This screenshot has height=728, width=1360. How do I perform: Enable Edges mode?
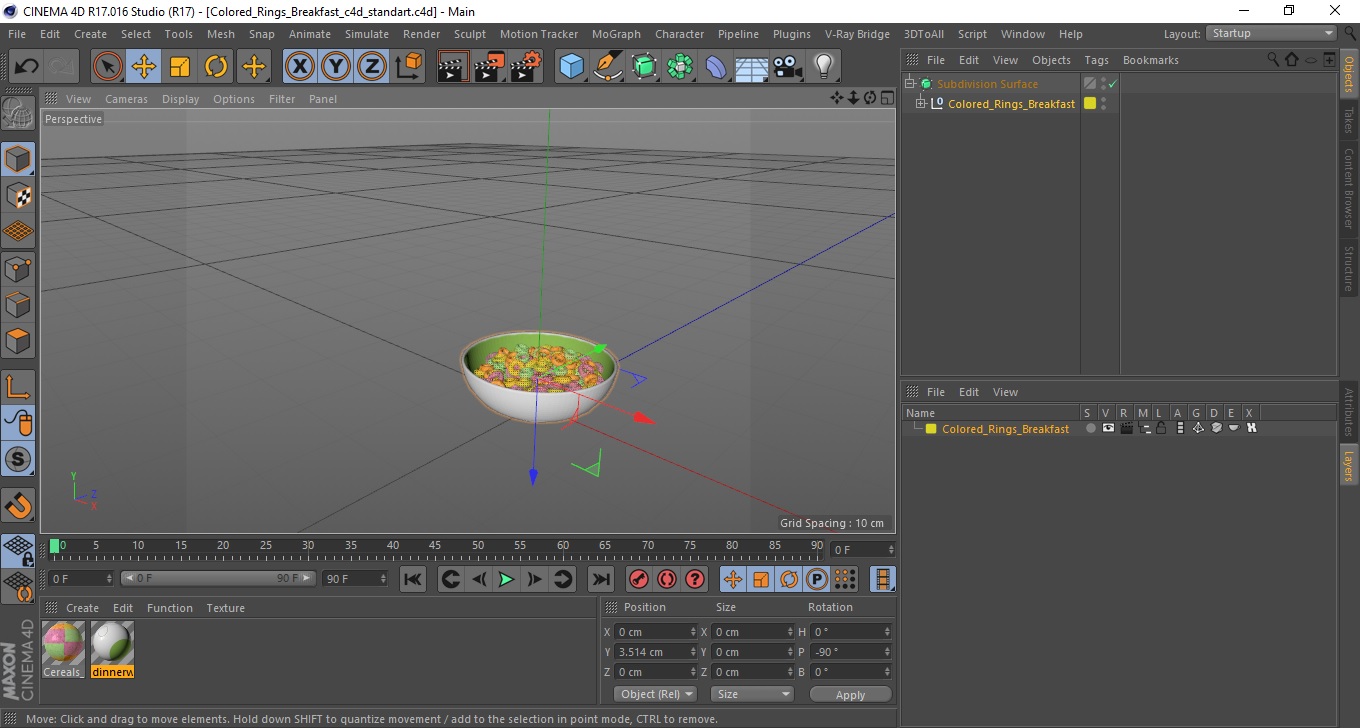click(18, 304)
